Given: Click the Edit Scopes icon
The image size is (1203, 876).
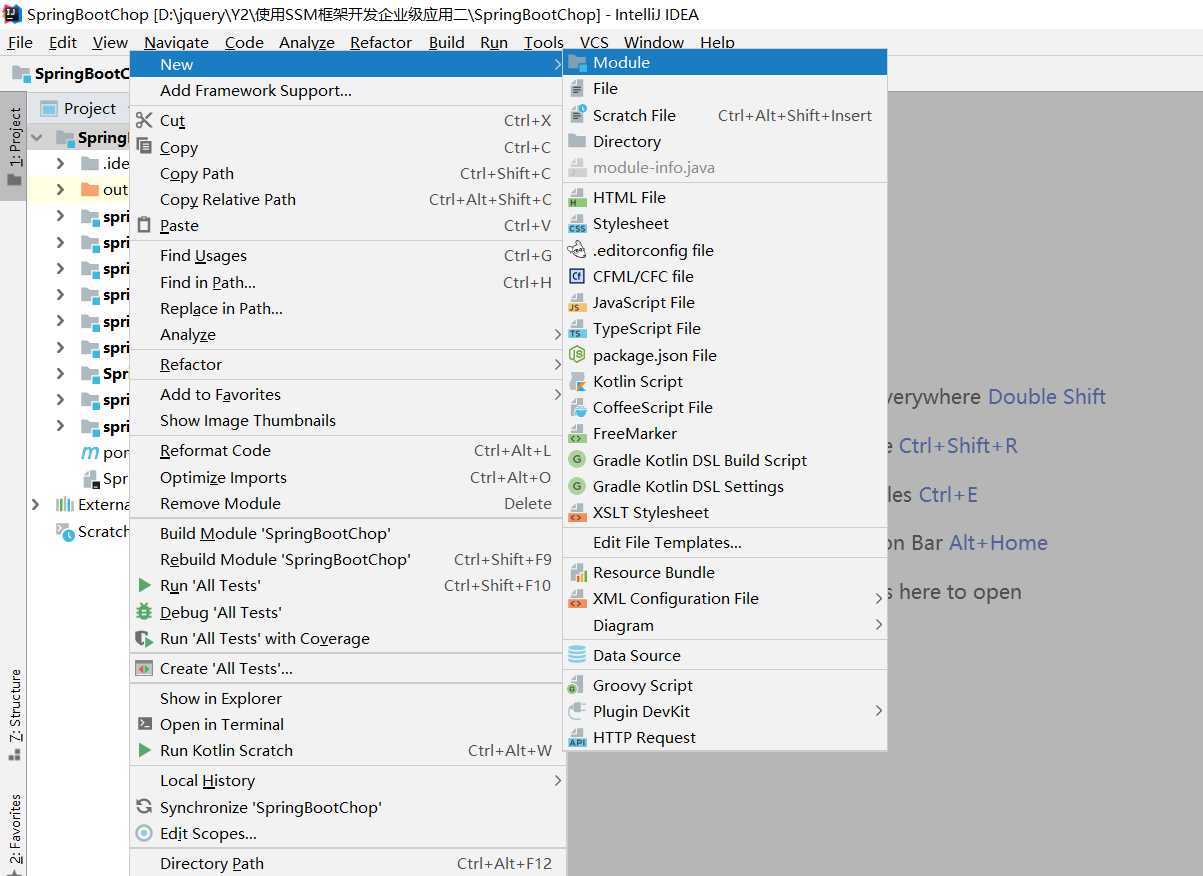Looking at the screenshot, I should (x=144, y=834).
